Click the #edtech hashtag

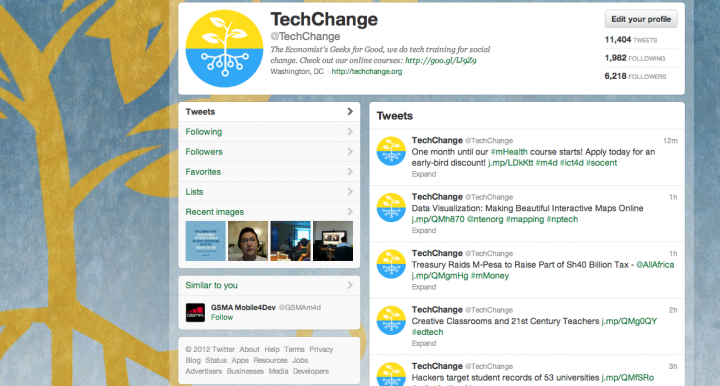[428, 332]
